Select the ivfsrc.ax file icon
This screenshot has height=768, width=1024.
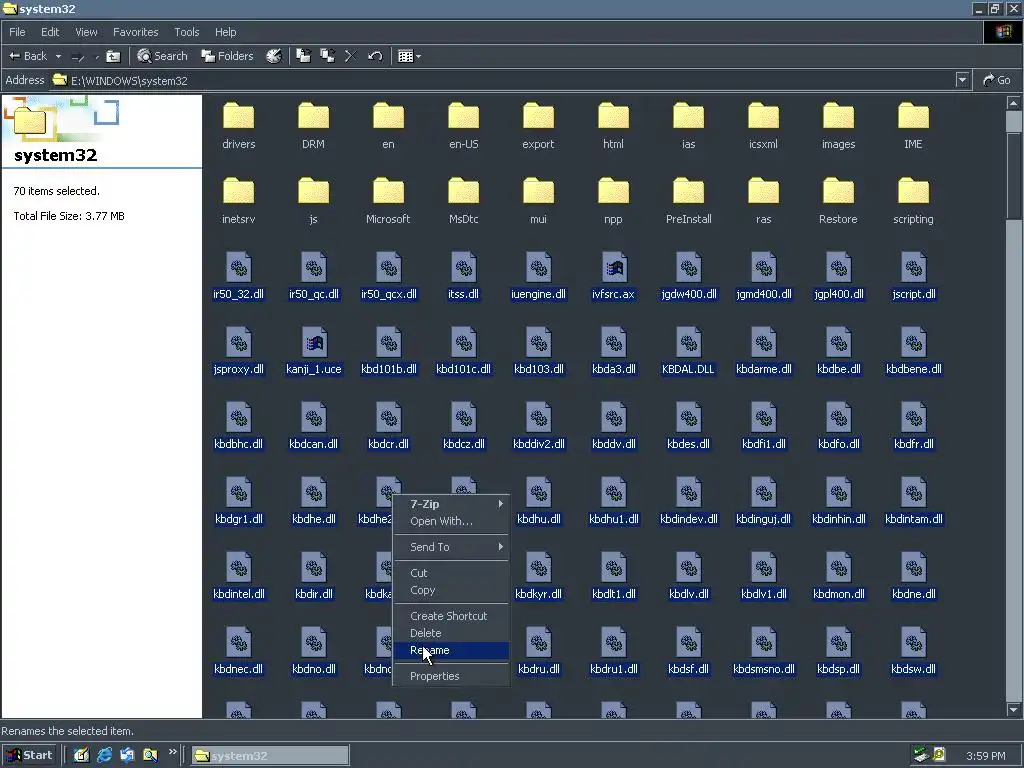click(613, 267)
